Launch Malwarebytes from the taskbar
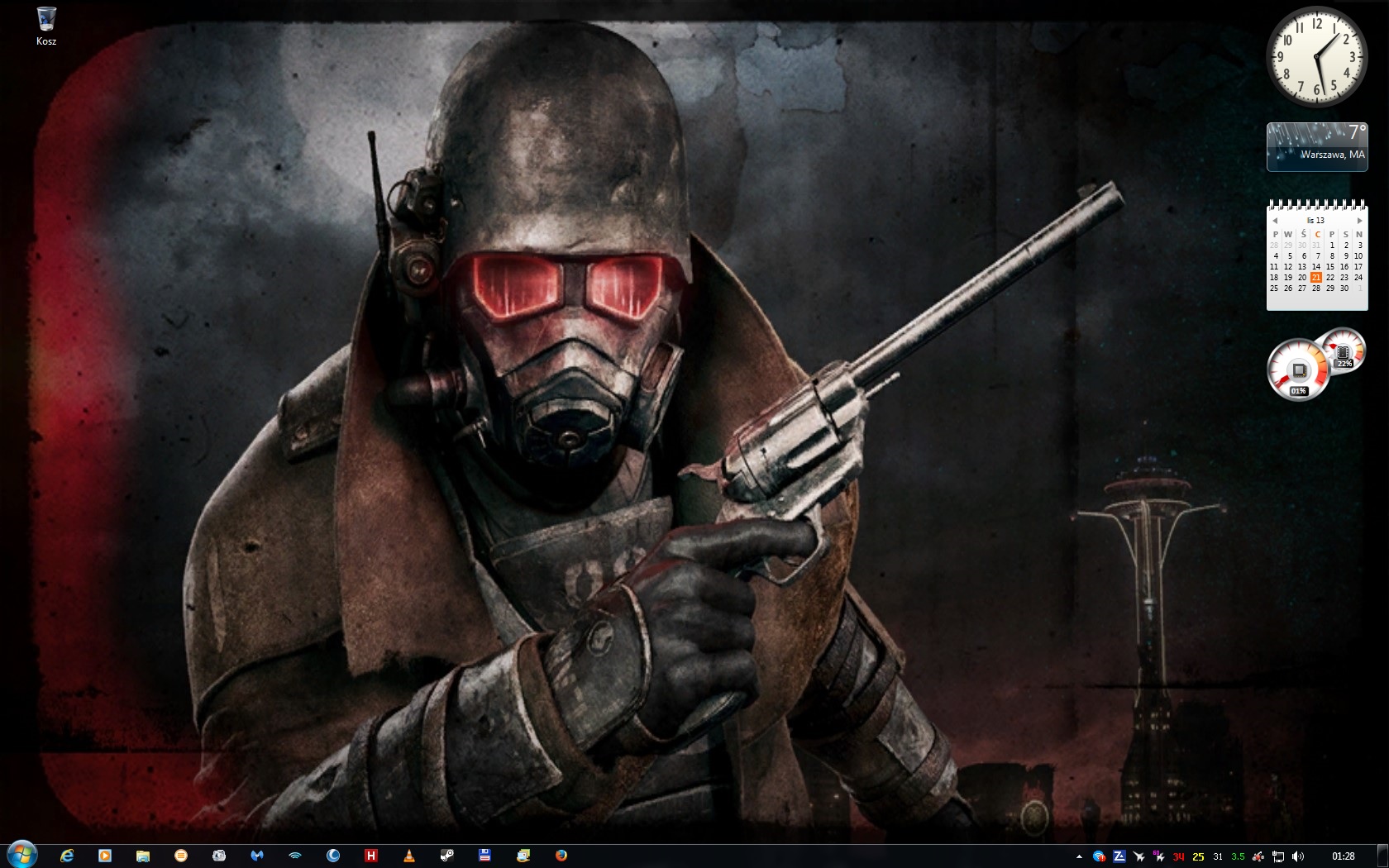Image resolution: width=1389 pixels, height=868 pixels. point(257,856)
